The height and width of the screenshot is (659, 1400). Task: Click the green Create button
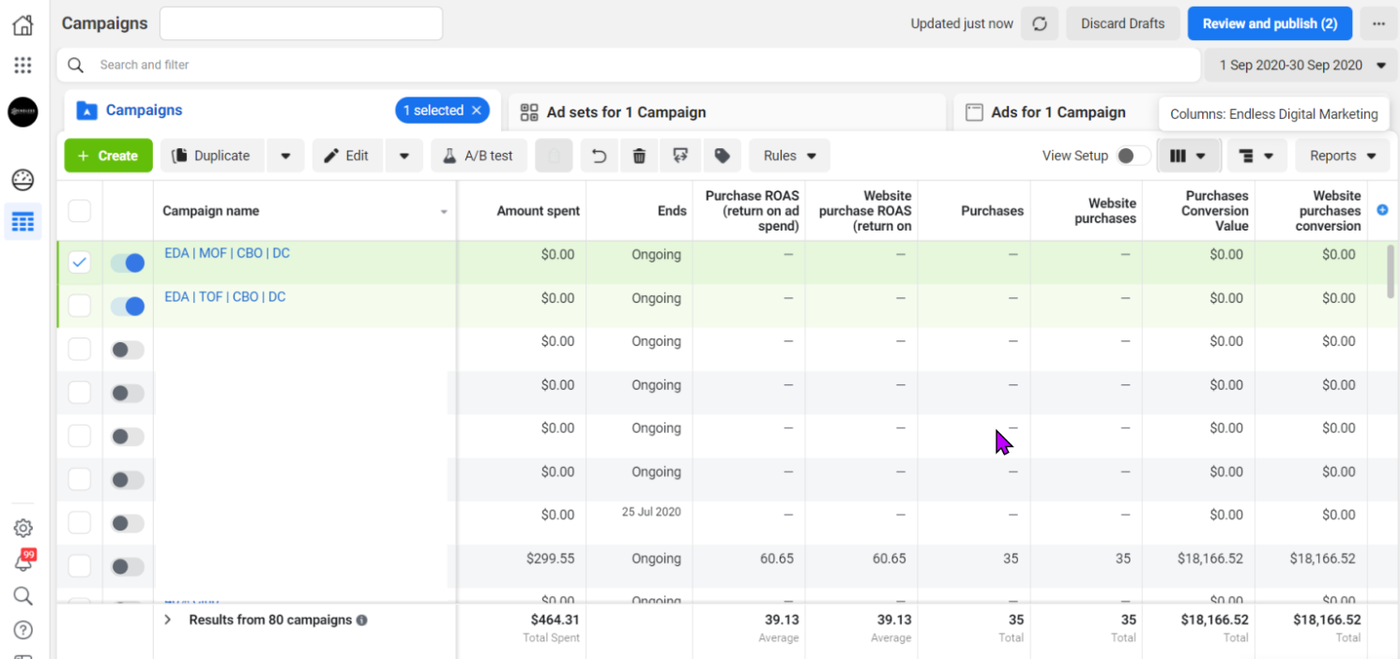click(x=108, y=156)
